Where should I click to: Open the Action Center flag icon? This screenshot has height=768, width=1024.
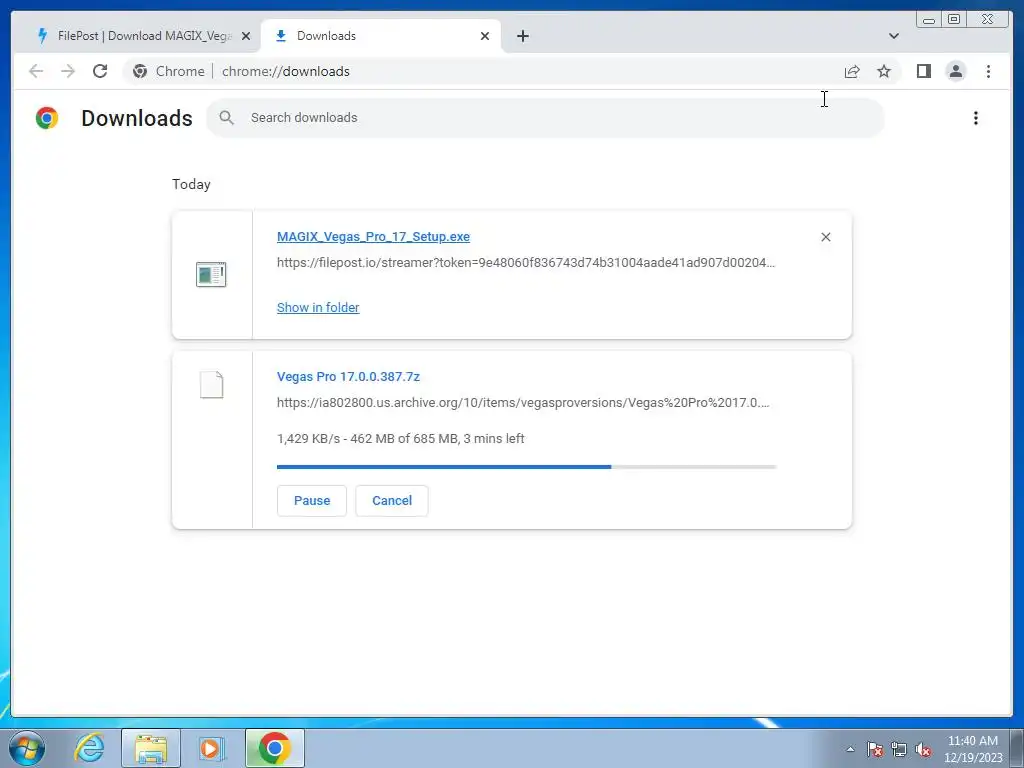(x=874, y=749)
